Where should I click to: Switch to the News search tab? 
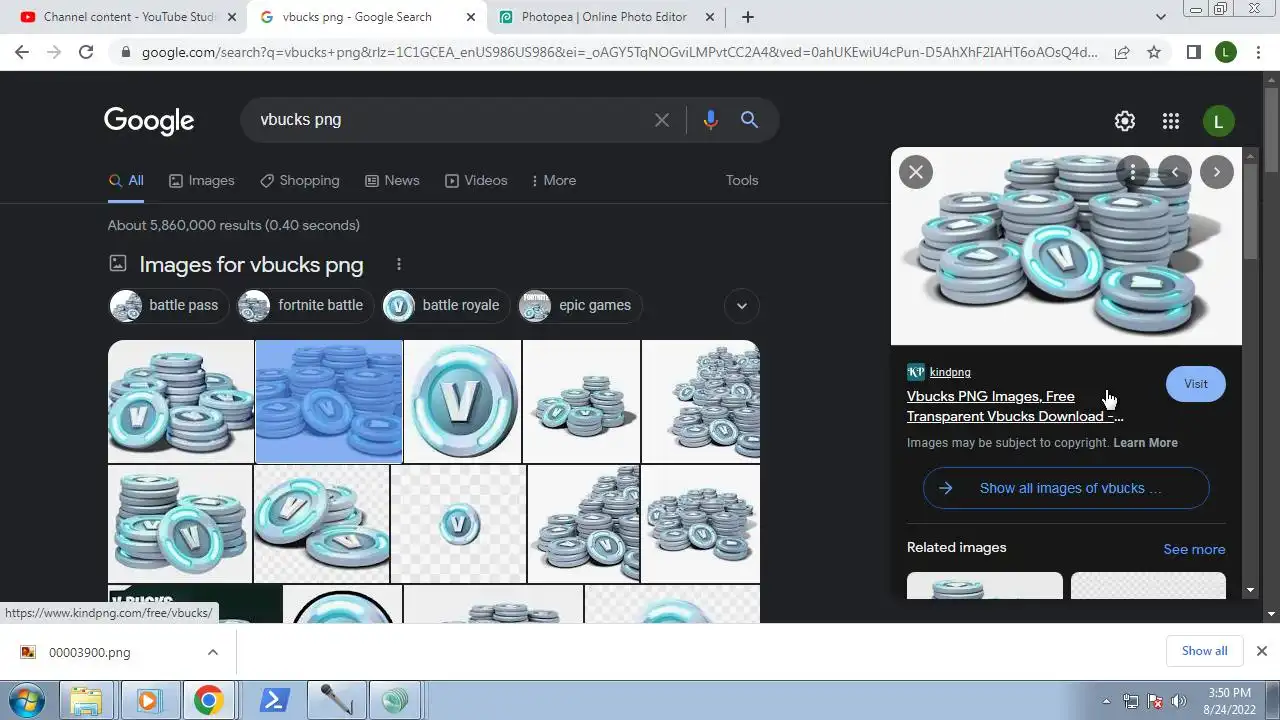(x=392, y=181)
